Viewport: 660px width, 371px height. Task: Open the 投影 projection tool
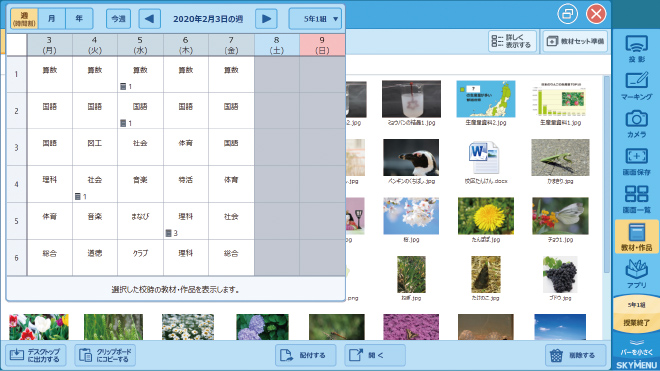(x=636, y=48)
